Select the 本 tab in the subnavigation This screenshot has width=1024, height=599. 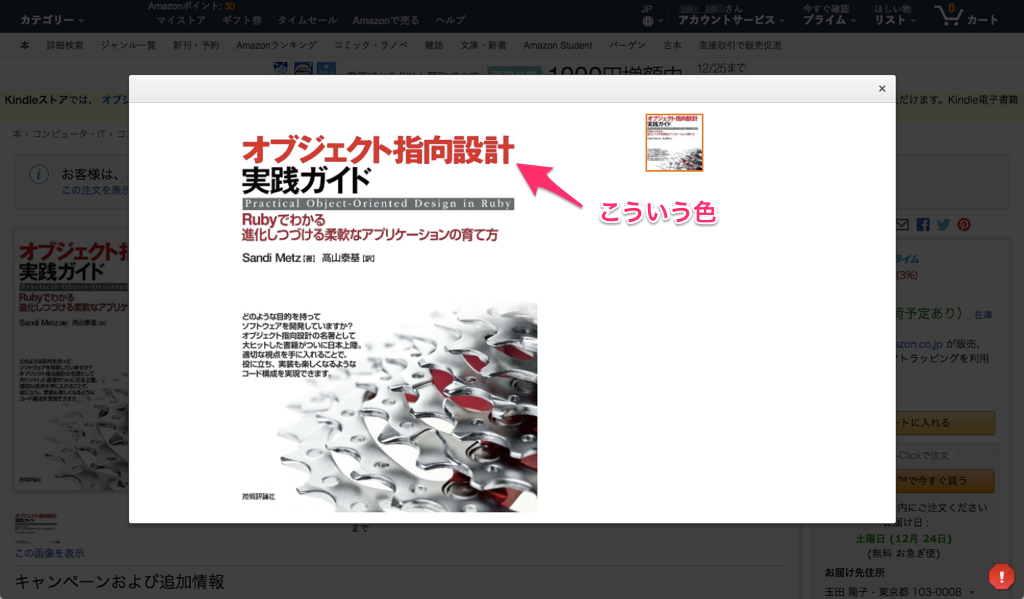point(25,45)
